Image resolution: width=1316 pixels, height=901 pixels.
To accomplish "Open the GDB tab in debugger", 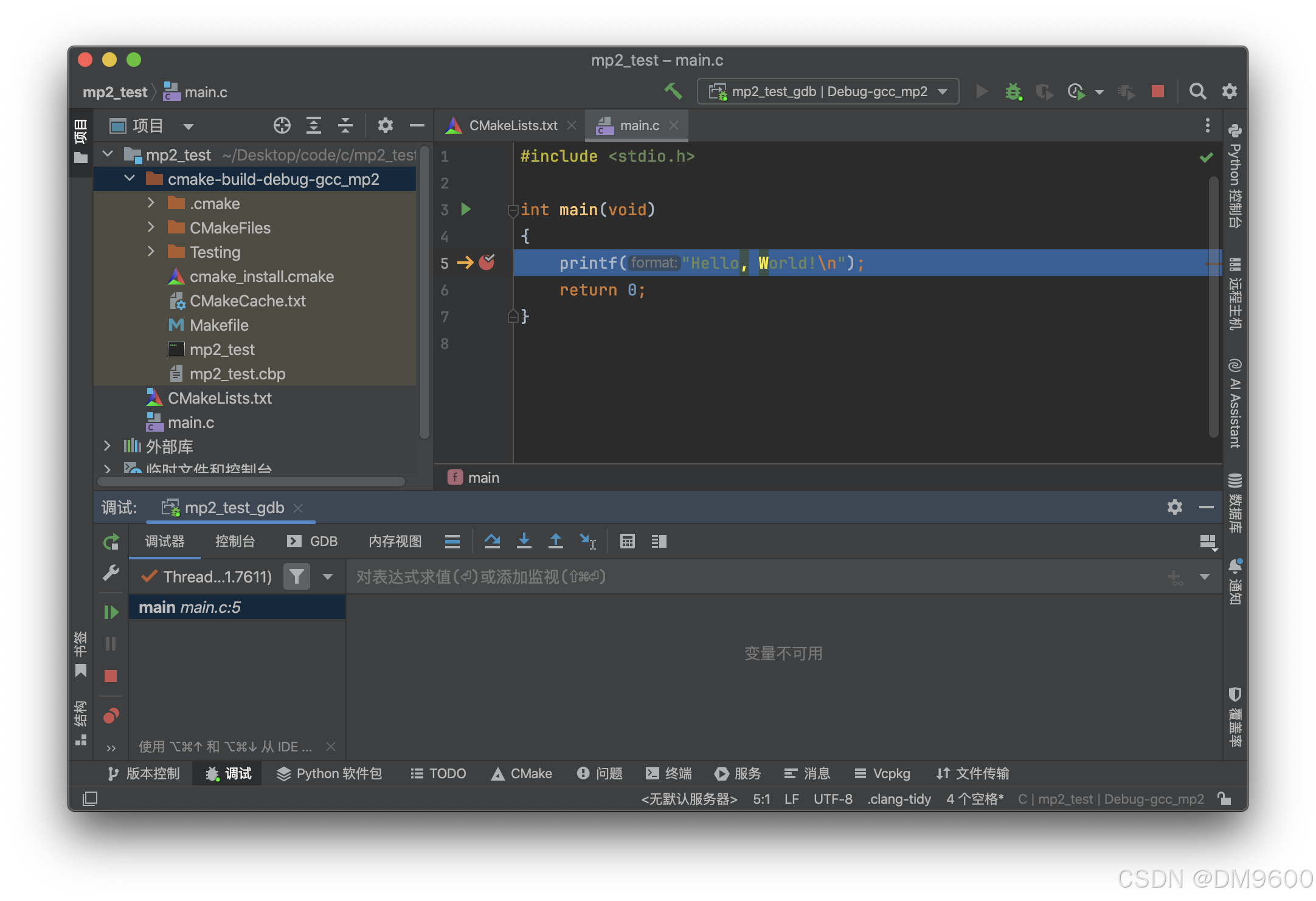I will click(313, 541).
